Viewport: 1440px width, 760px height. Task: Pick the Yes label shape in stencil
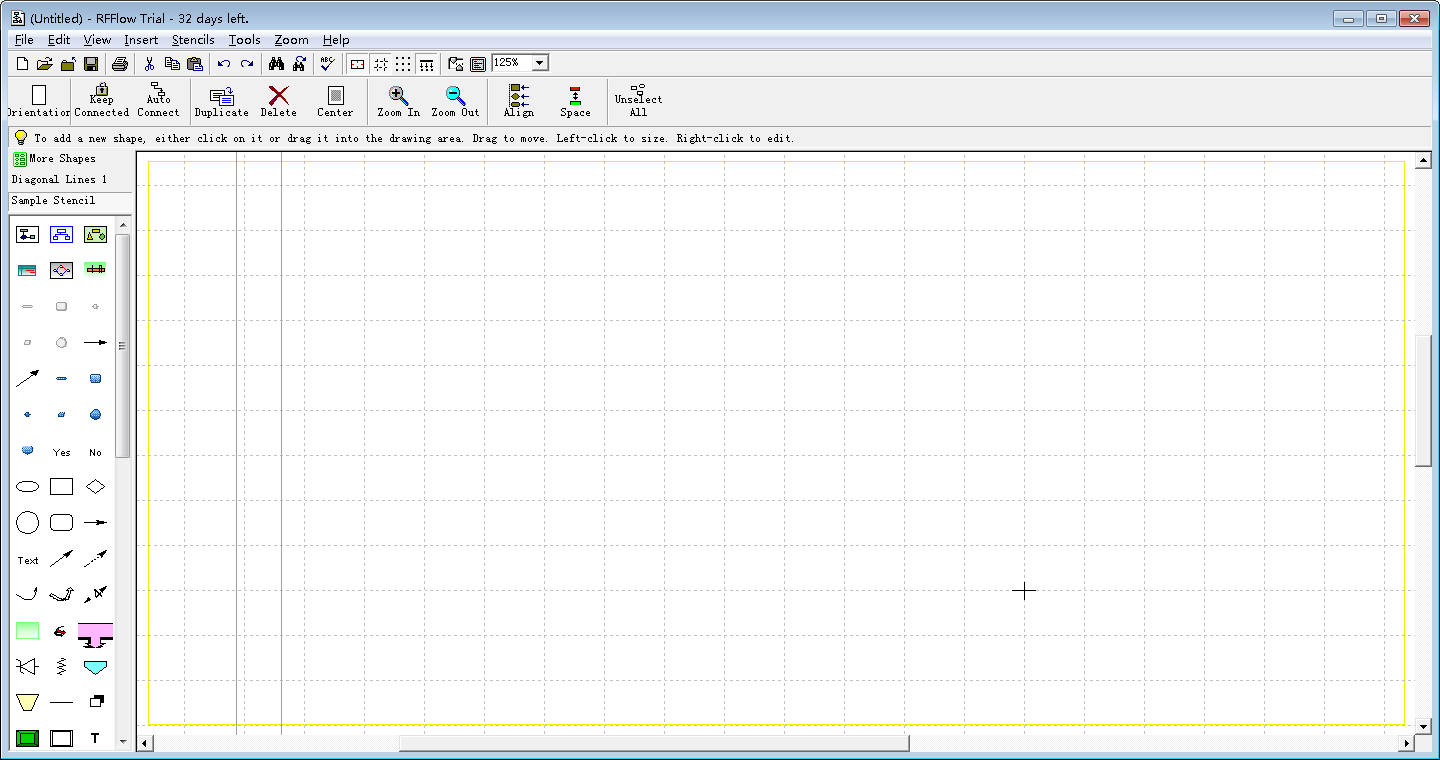click(62, 452)
